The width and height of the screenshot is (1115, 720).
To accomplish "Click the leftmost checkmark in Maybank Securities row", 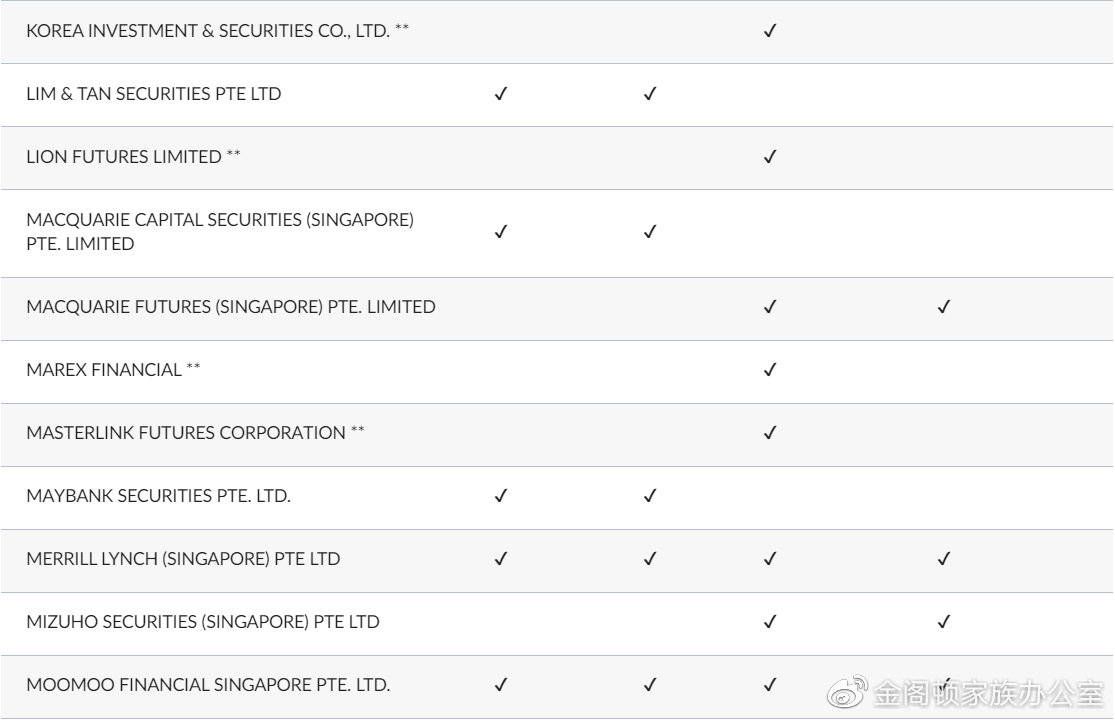I will tap(501, 496).
